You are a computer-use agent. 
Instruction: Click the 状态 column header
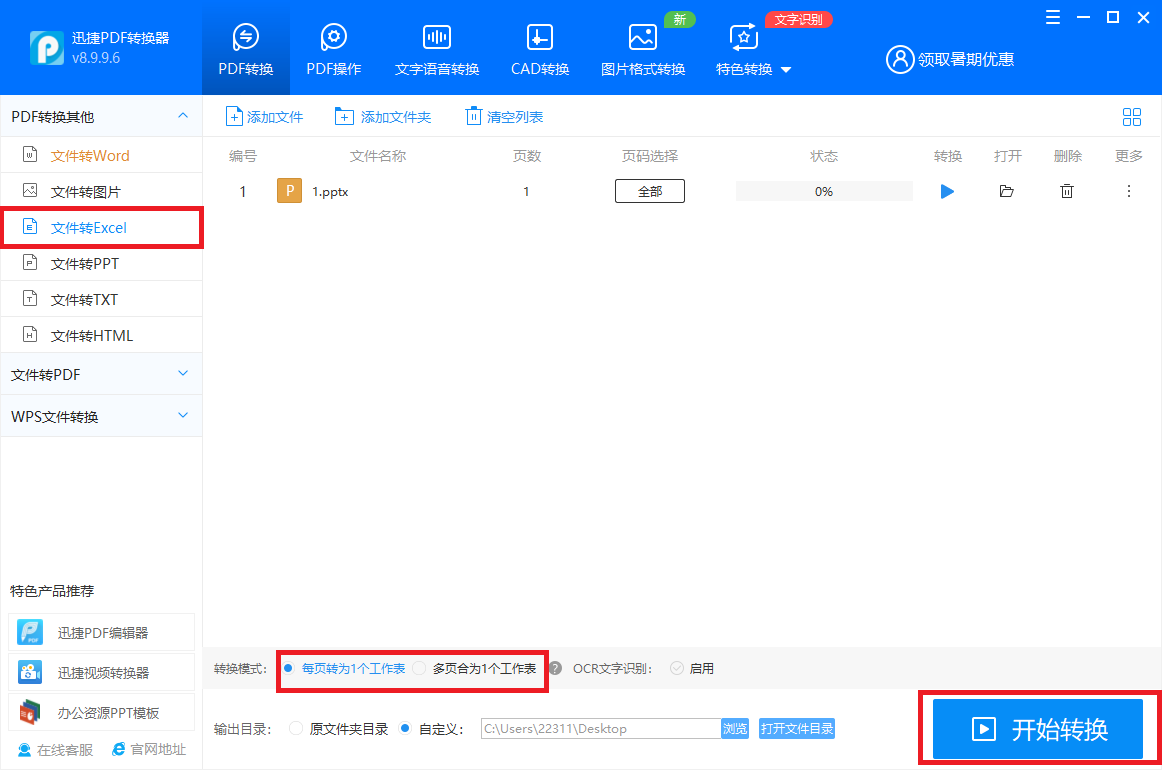tap(824, 156)
